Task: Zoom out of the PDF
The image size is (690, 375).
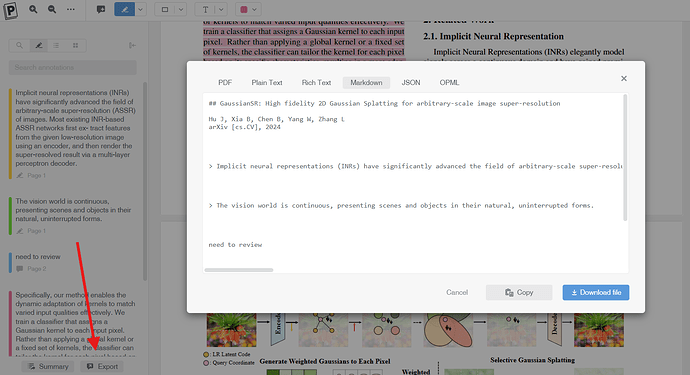Action: [x=52, y=9]
